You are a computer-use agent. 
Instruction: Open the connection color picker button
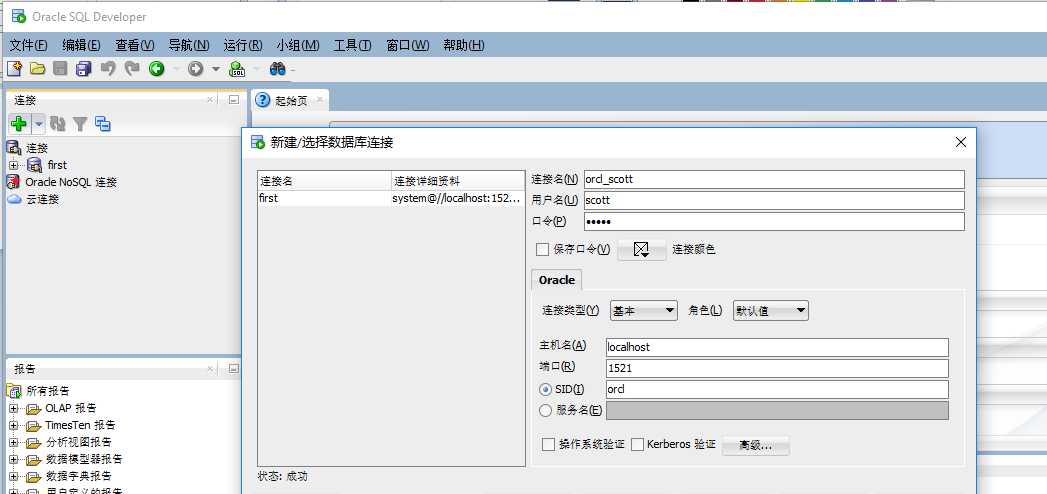[642, 249]
